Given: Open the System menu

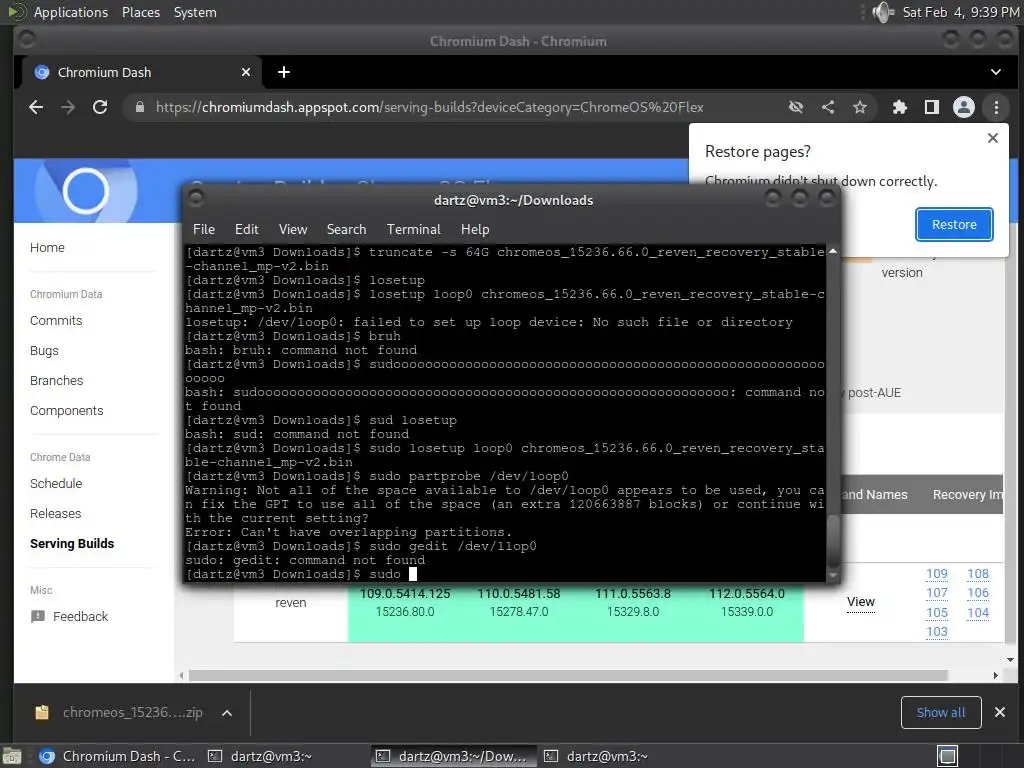Looking at the screenshot, I should pyautogui.click(x=195, y=12).
